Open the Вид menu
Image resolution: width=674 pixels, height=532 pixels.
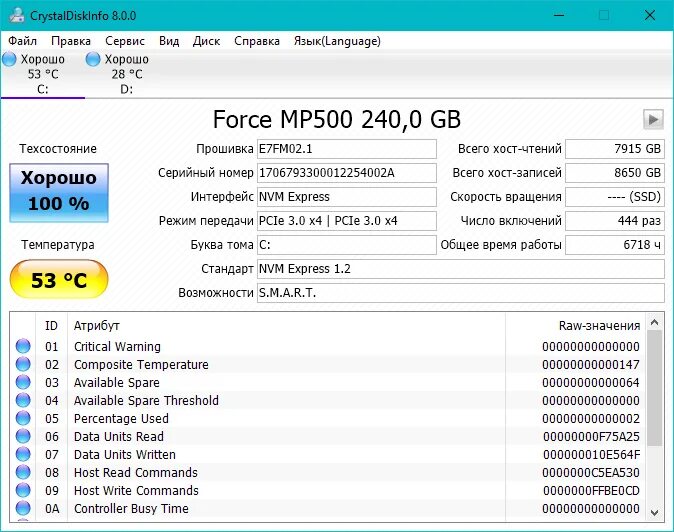pyautogui.click(x=169, y=41)
